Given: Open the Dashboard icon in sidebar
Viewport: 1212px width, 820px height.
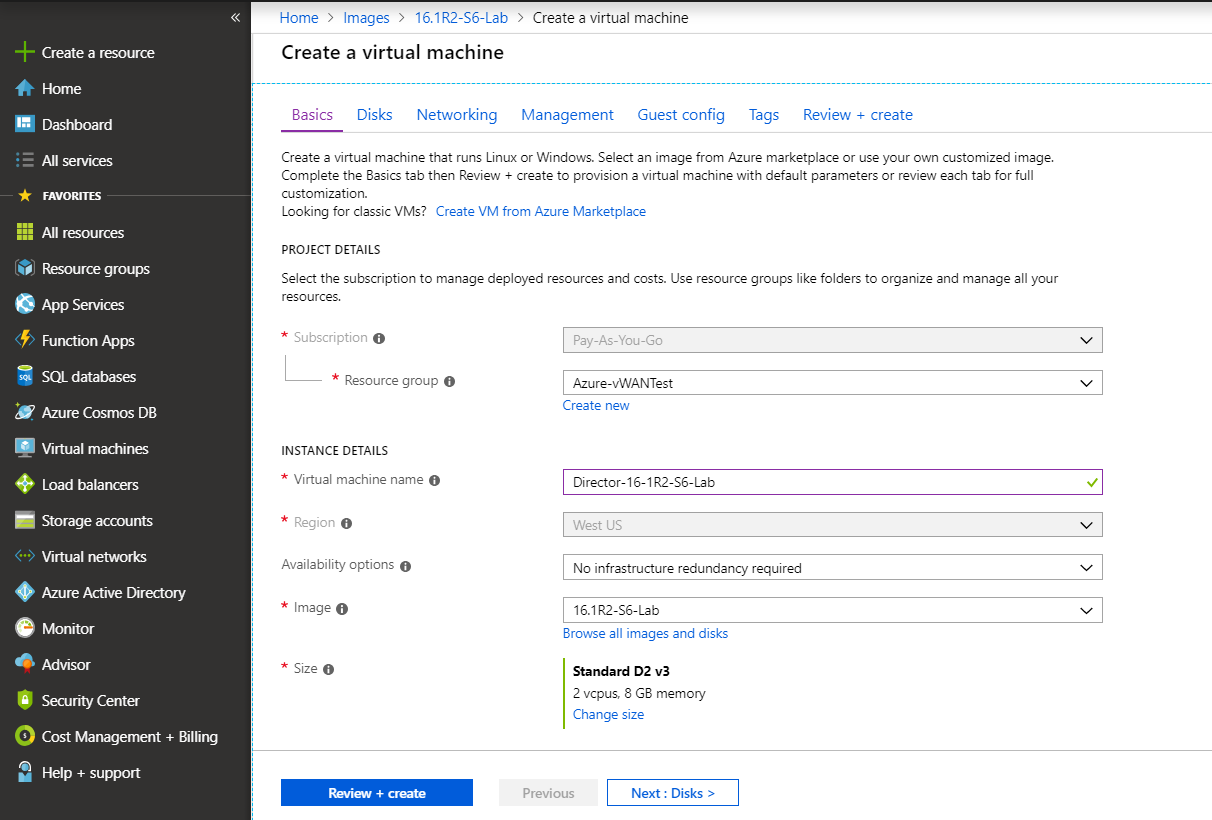Looking at the screenshot, I should (25, 124).
